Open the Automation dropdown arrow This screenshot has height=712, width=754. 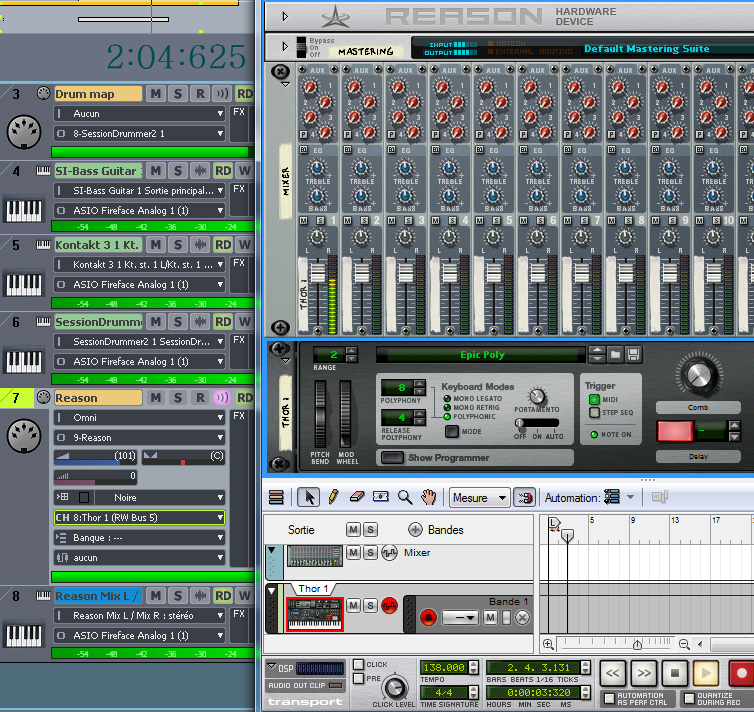630,497
